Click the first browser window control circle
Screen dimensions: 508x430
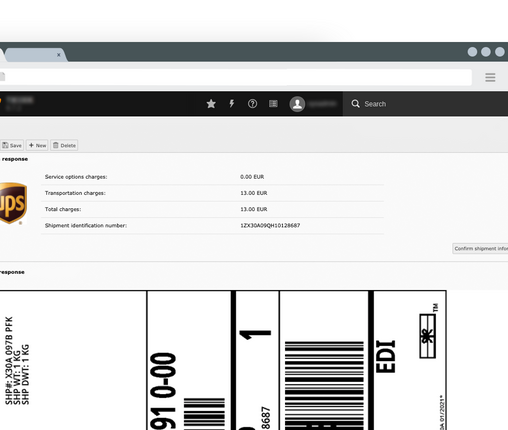[x=472, y=52]
